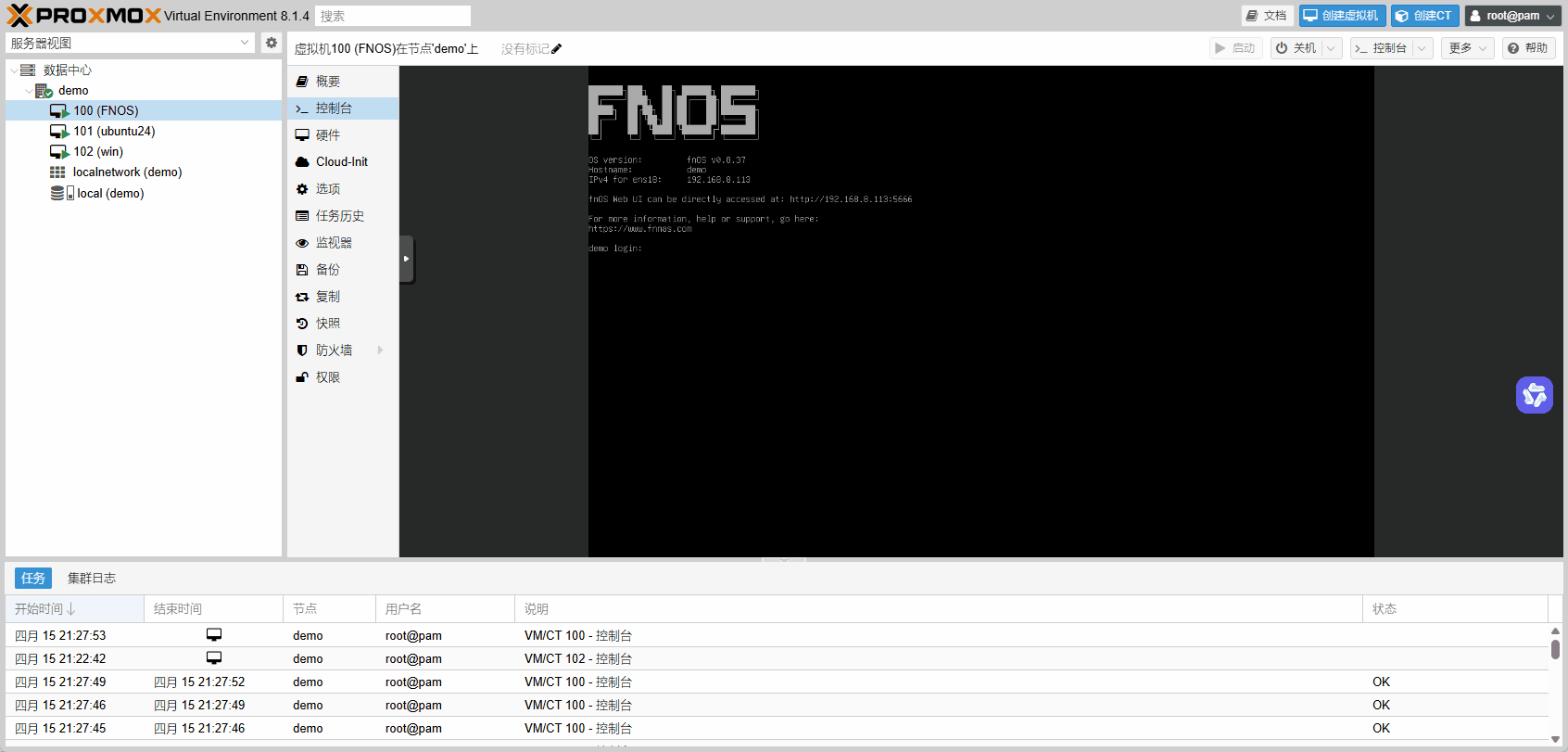Select the Console menu item
This screenshot has height=752, width=1568.
coord(343,108)
